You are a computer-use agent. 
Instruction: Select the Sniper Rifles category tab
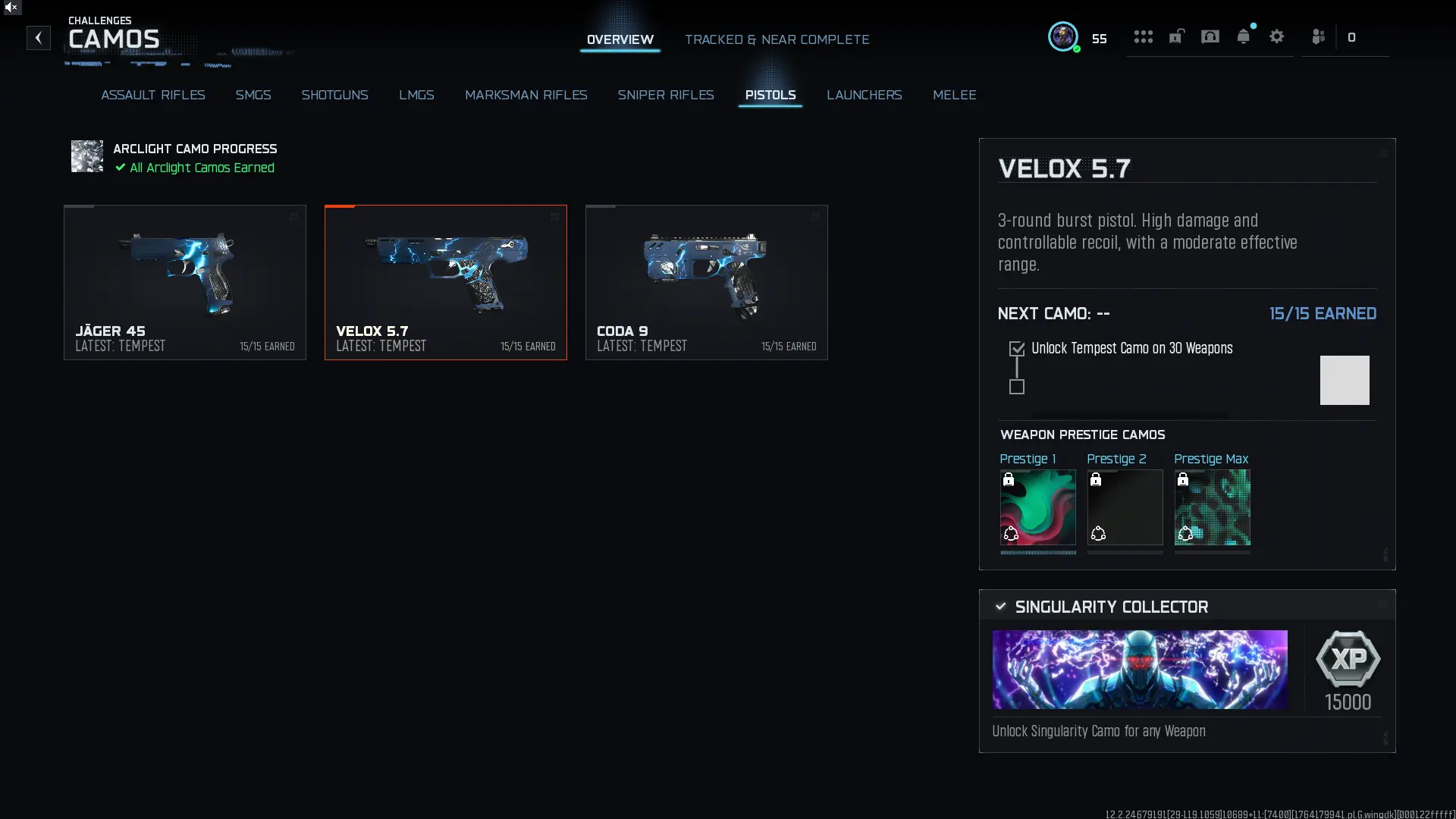666,95
